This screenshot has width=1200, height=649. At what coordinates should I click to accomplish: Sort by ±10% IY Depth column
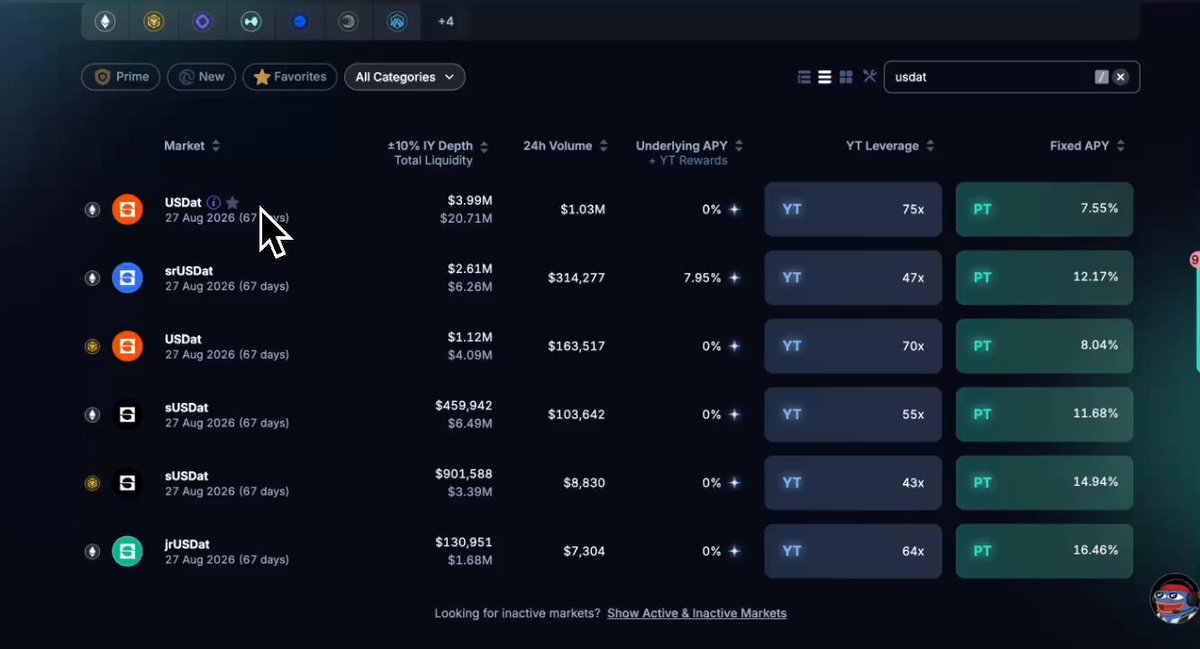438,146
